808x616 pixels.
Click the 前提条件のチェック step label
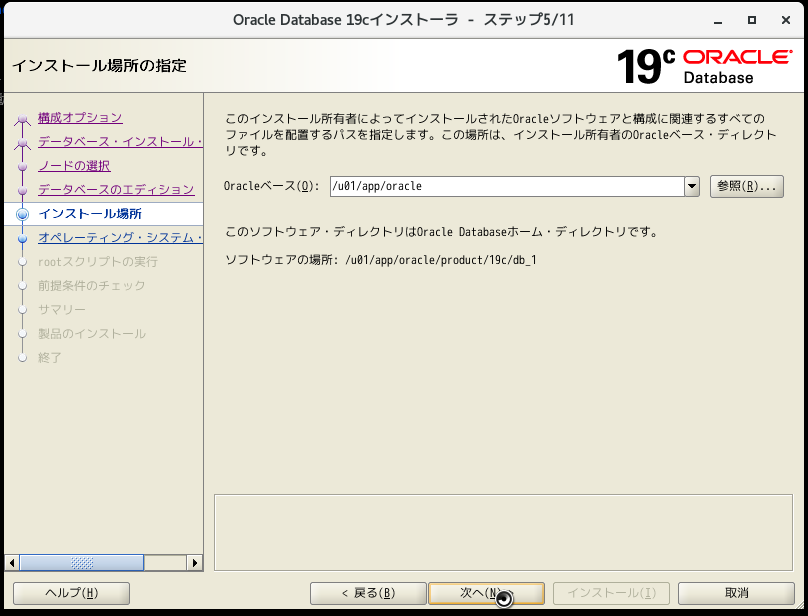tap(92, 286)
